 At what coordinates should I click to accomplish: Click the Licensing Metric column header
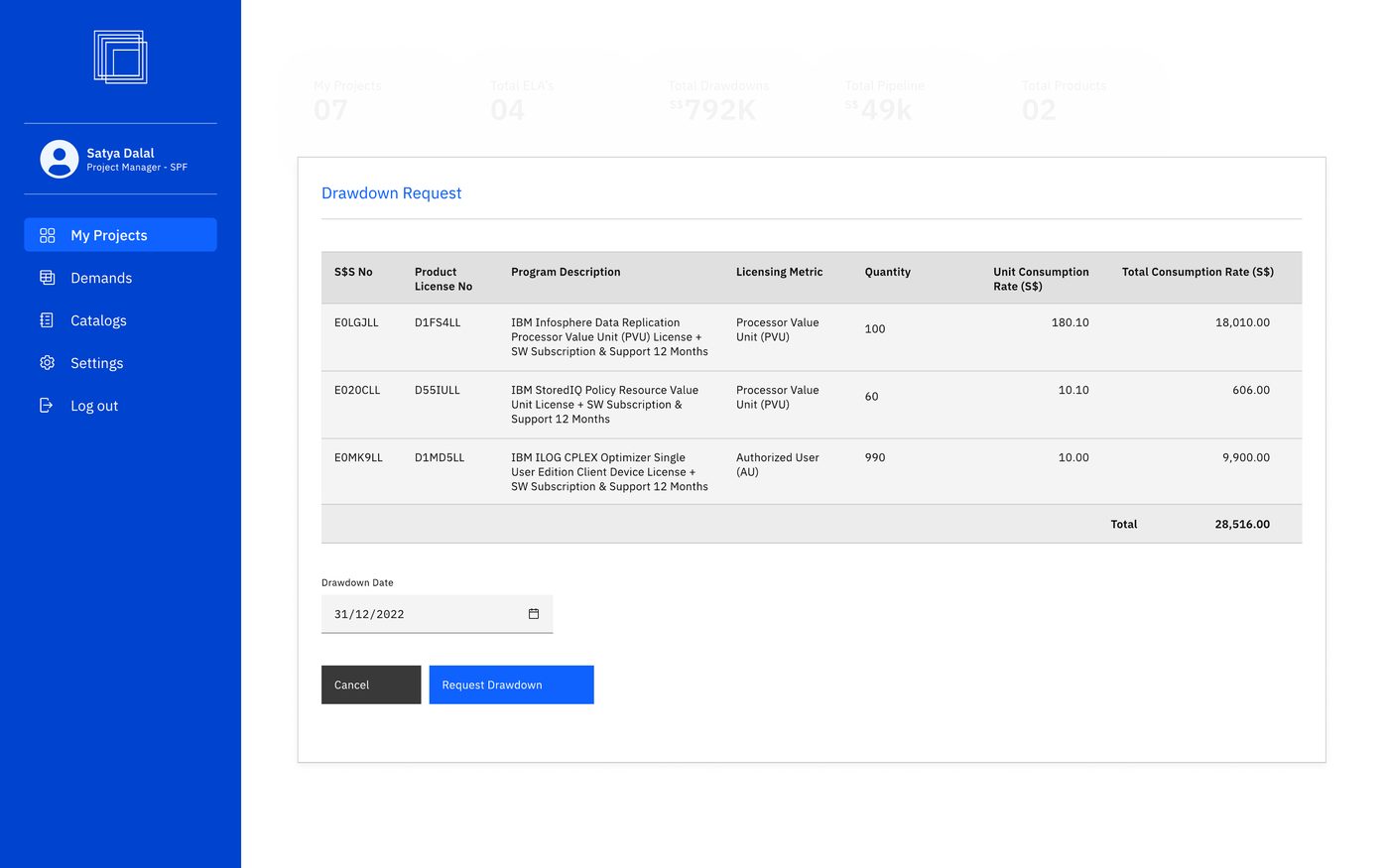780,272
